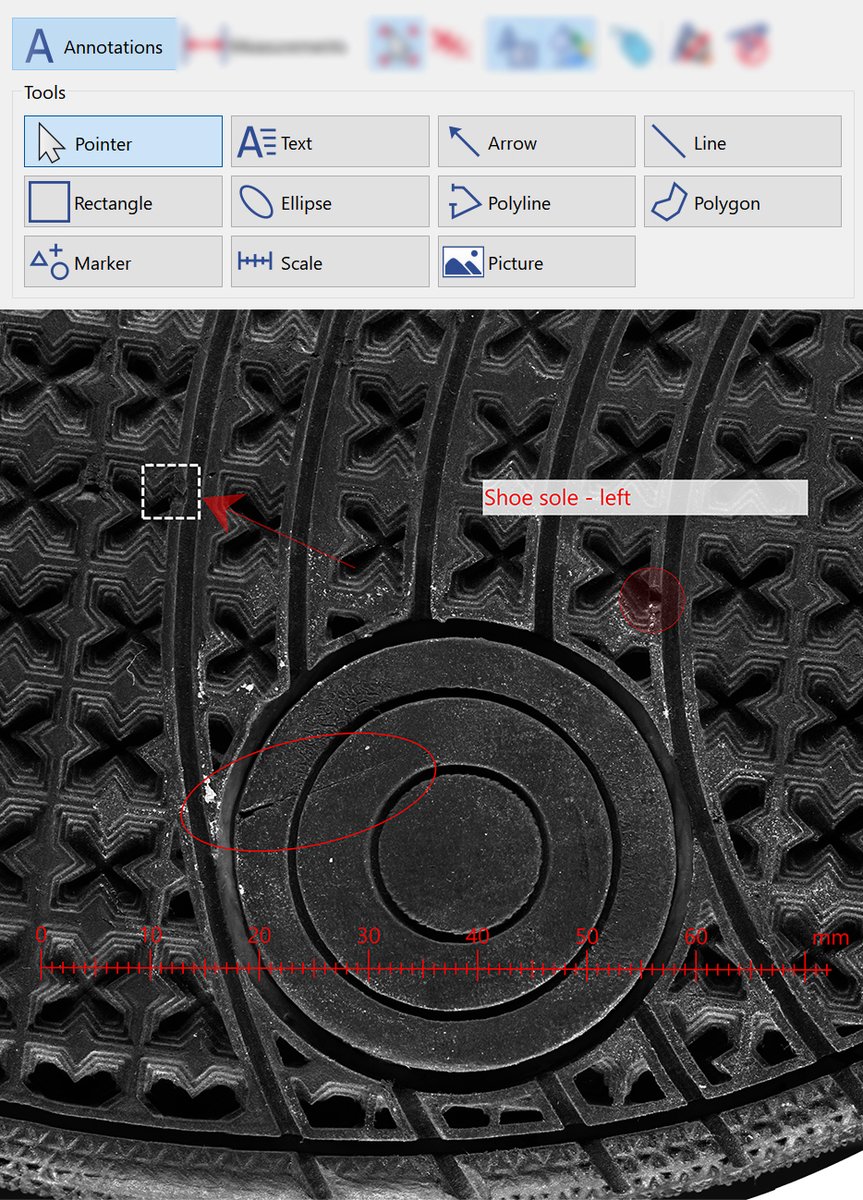
Task: Click the red translucent circle marker
Action: pyautogui.click(x=652, y=600)
